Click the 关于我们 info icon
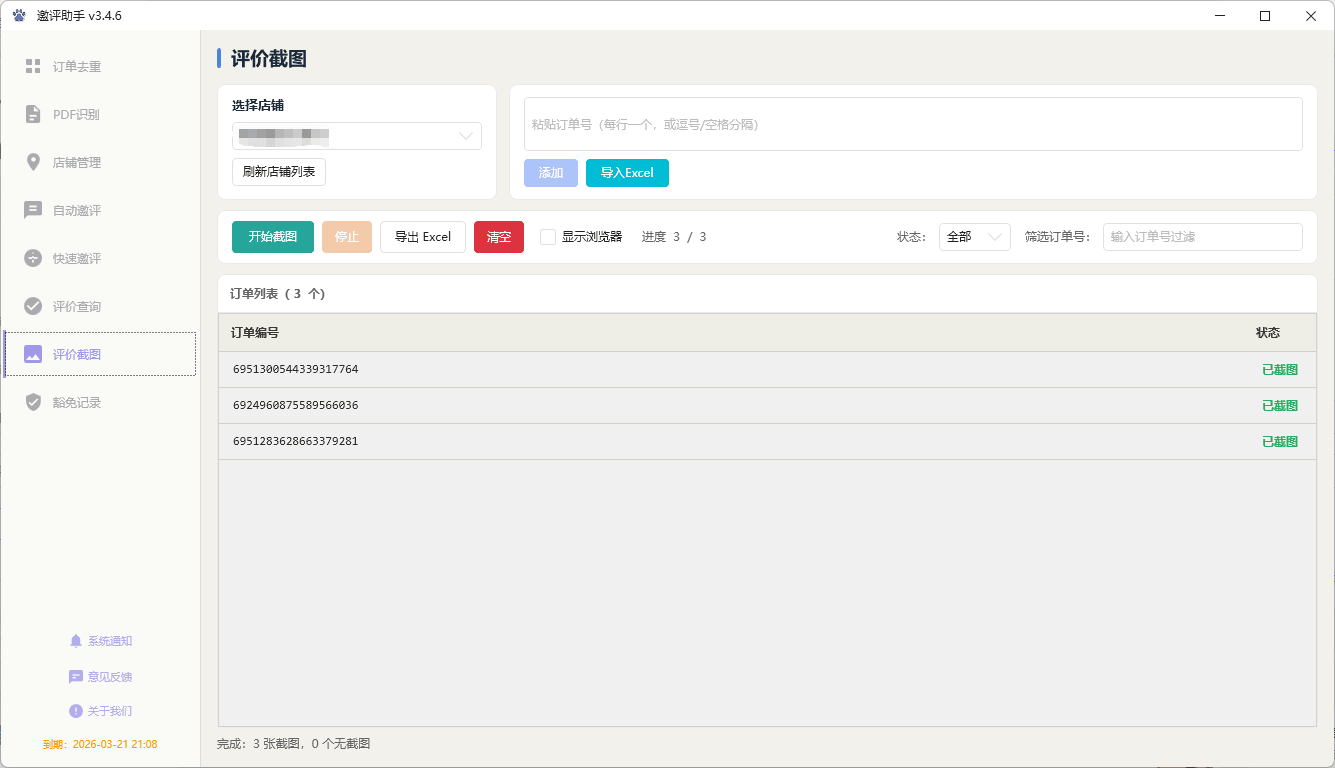Image resolution: width=1335 pixels, height=768 pixels. pyautogui.click(x=76, y=711)
